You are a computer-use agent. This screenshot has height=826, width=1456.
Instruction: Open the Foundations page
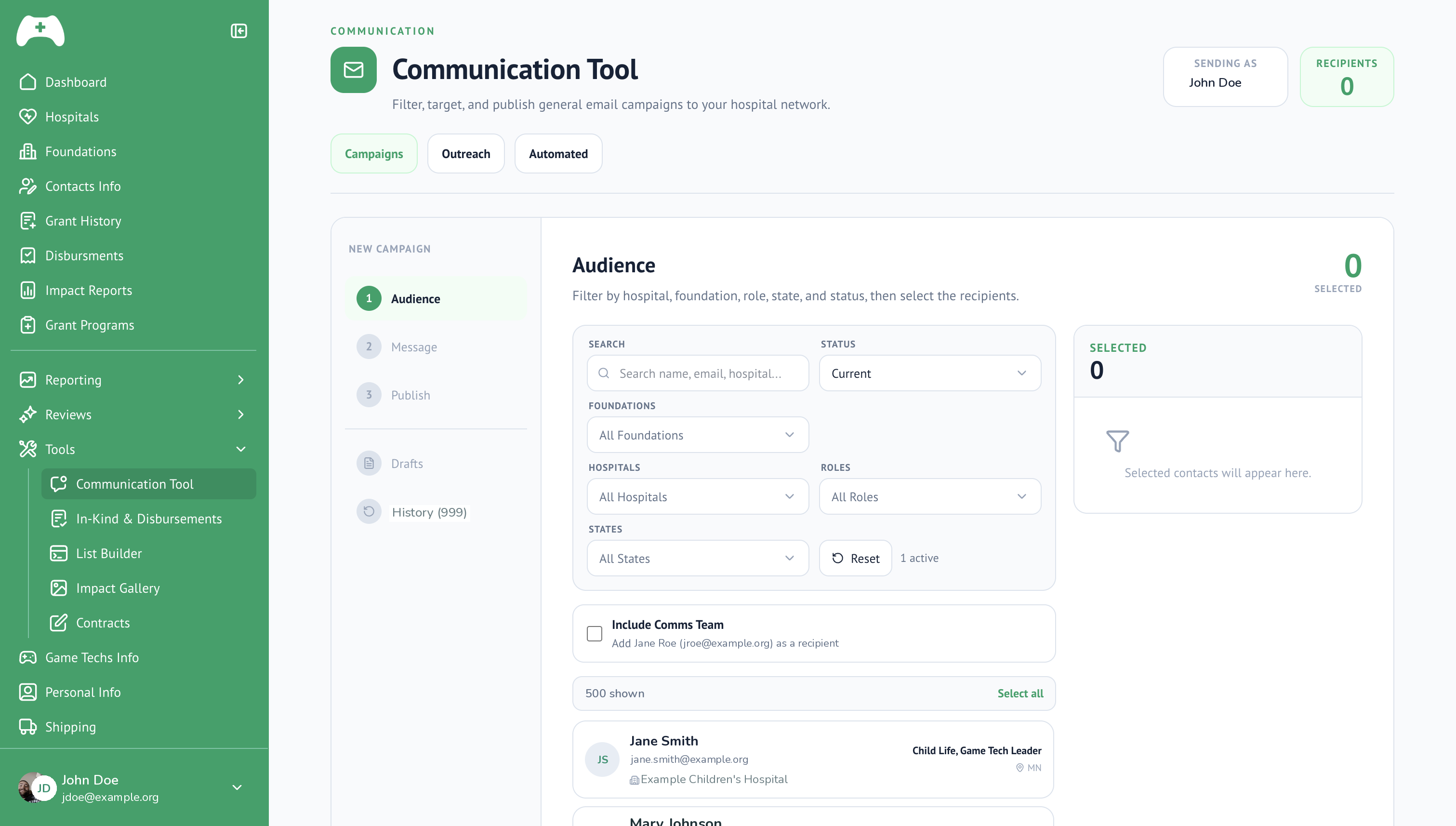coord(133,151)
